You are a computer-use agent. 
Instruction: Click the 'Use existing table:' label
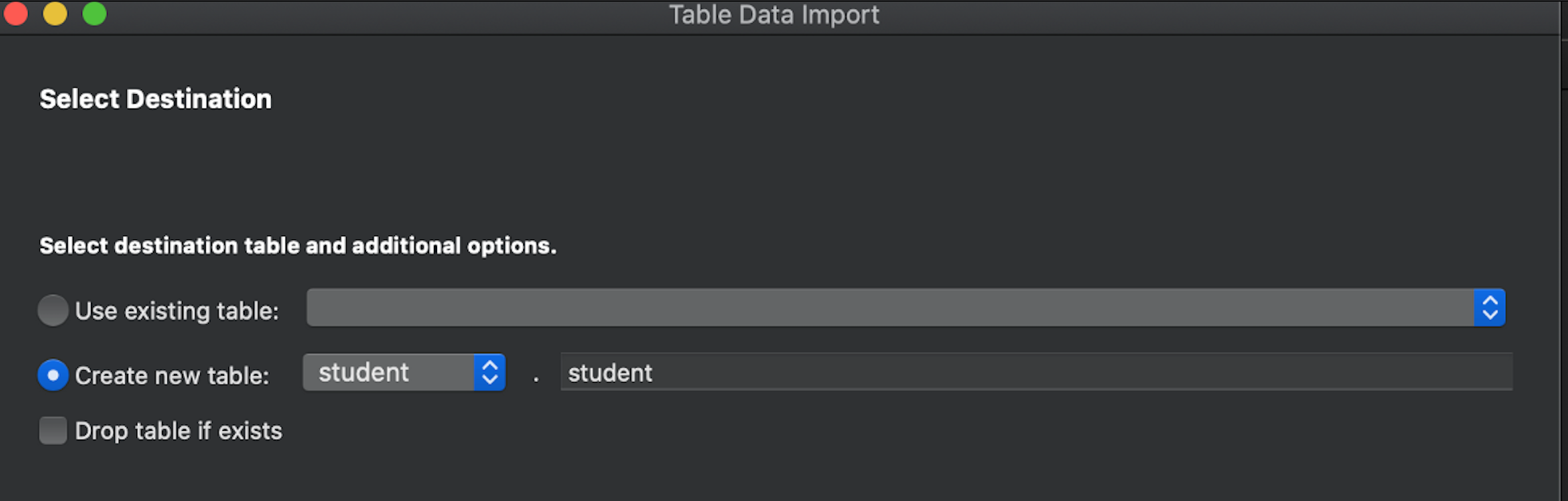176,311
